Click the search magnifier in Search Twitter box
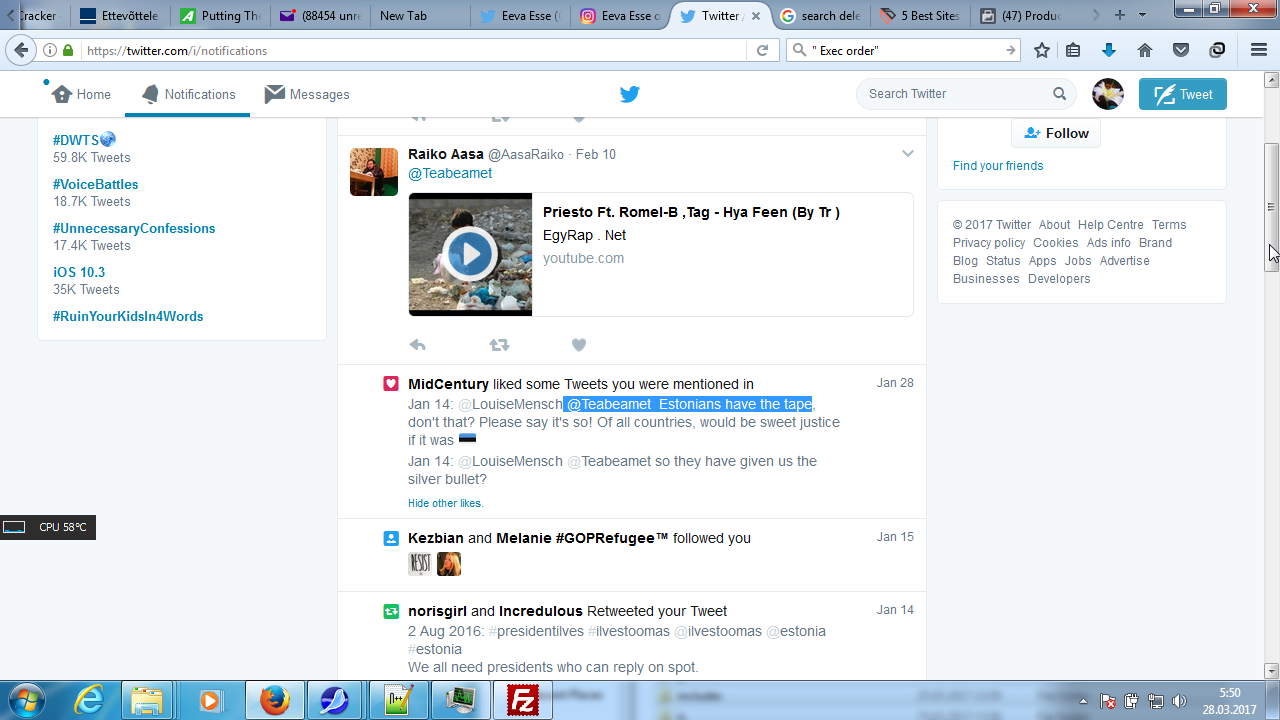1280x720 pixels. point(1059,94)
